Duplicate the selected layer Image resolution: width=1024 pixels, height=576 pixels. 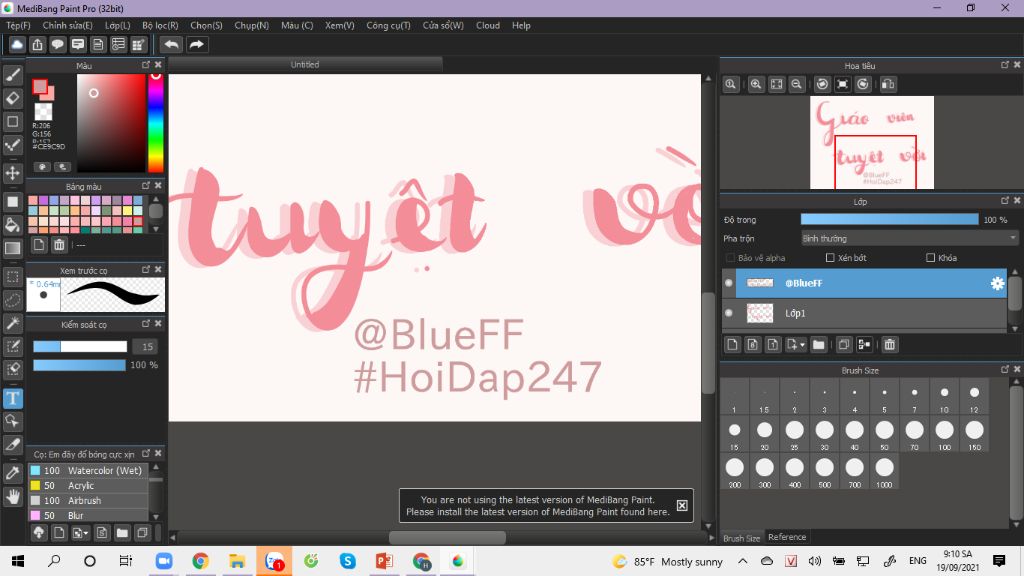843,344
